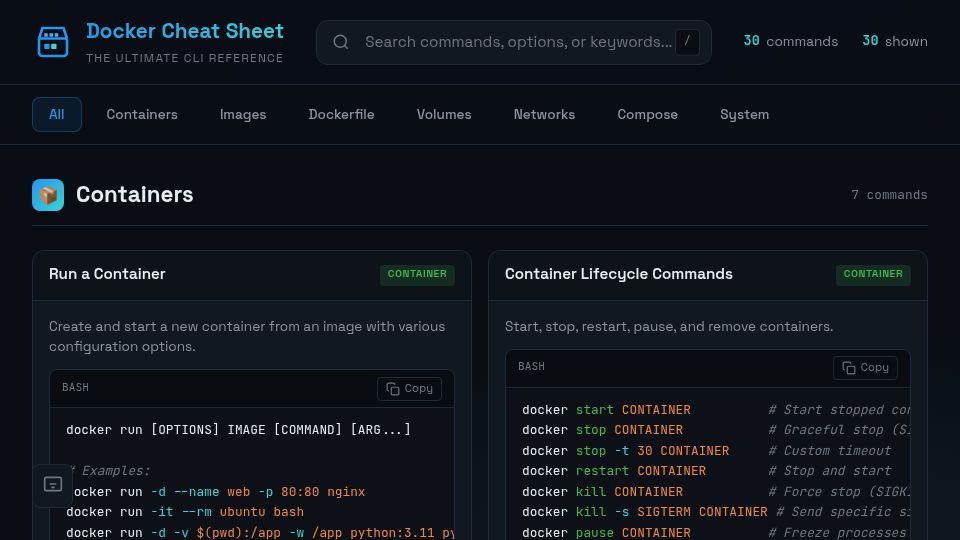The image size is (960, 540).
Task: Click the 'docker run [OPTIONS] IMAGE' line
Action: click(238, 430)
